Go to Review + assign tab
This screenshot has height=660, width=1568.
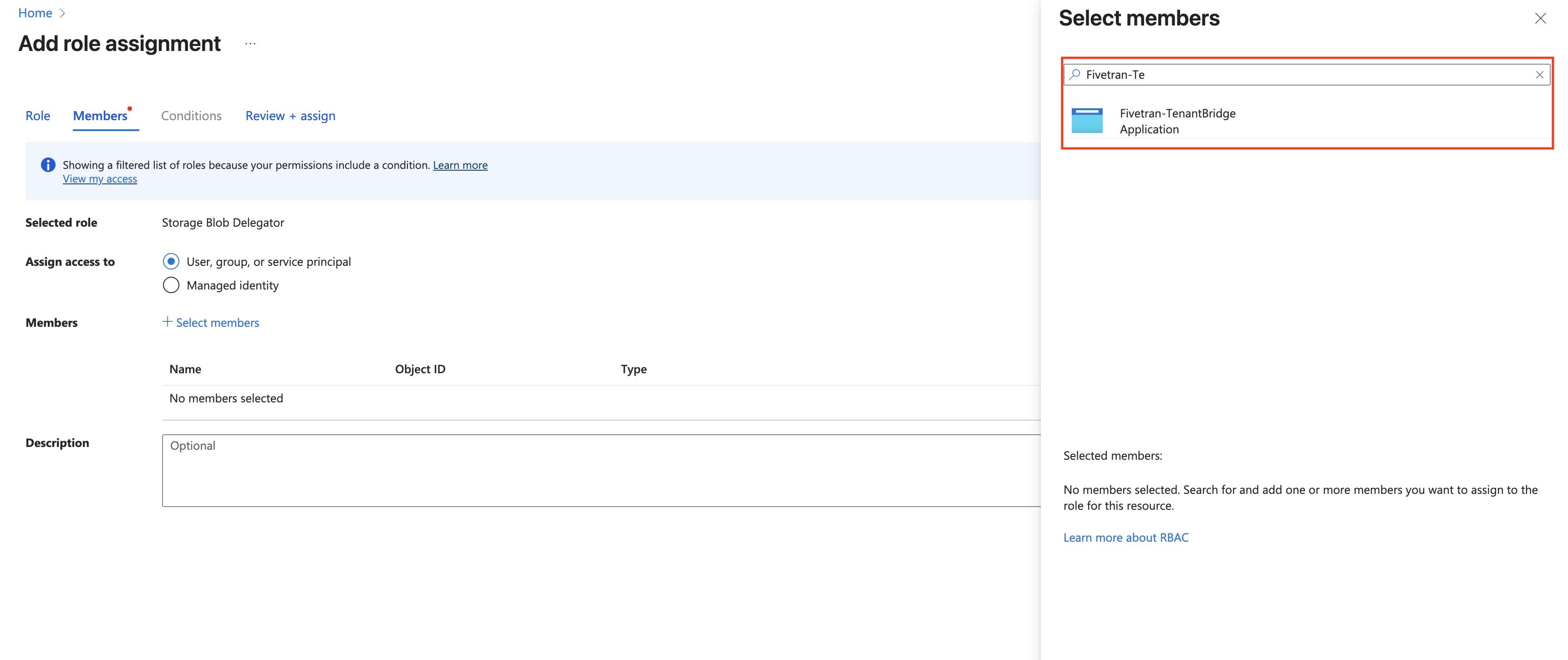pyautogui.click(x=290, y=116)
